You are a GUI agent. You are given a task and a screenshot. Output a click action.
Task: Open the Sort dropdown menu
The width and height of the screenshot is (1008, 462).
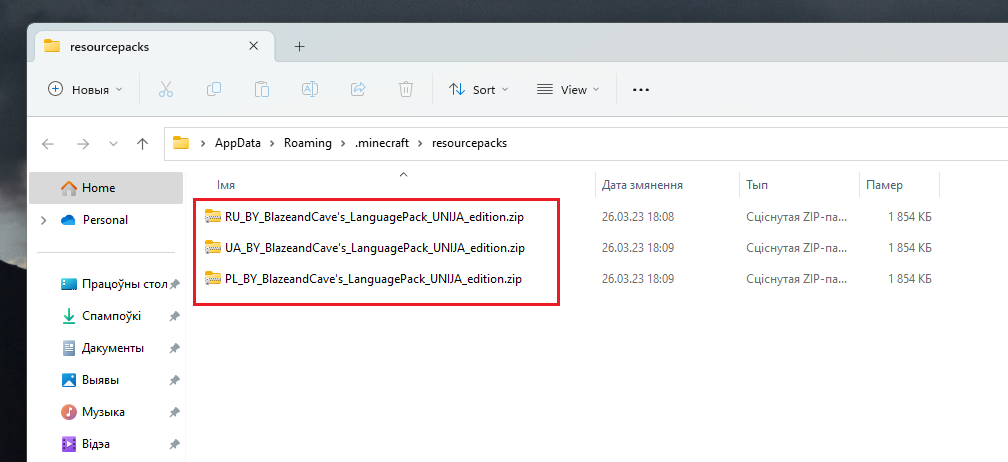click(x=478, y=89)
